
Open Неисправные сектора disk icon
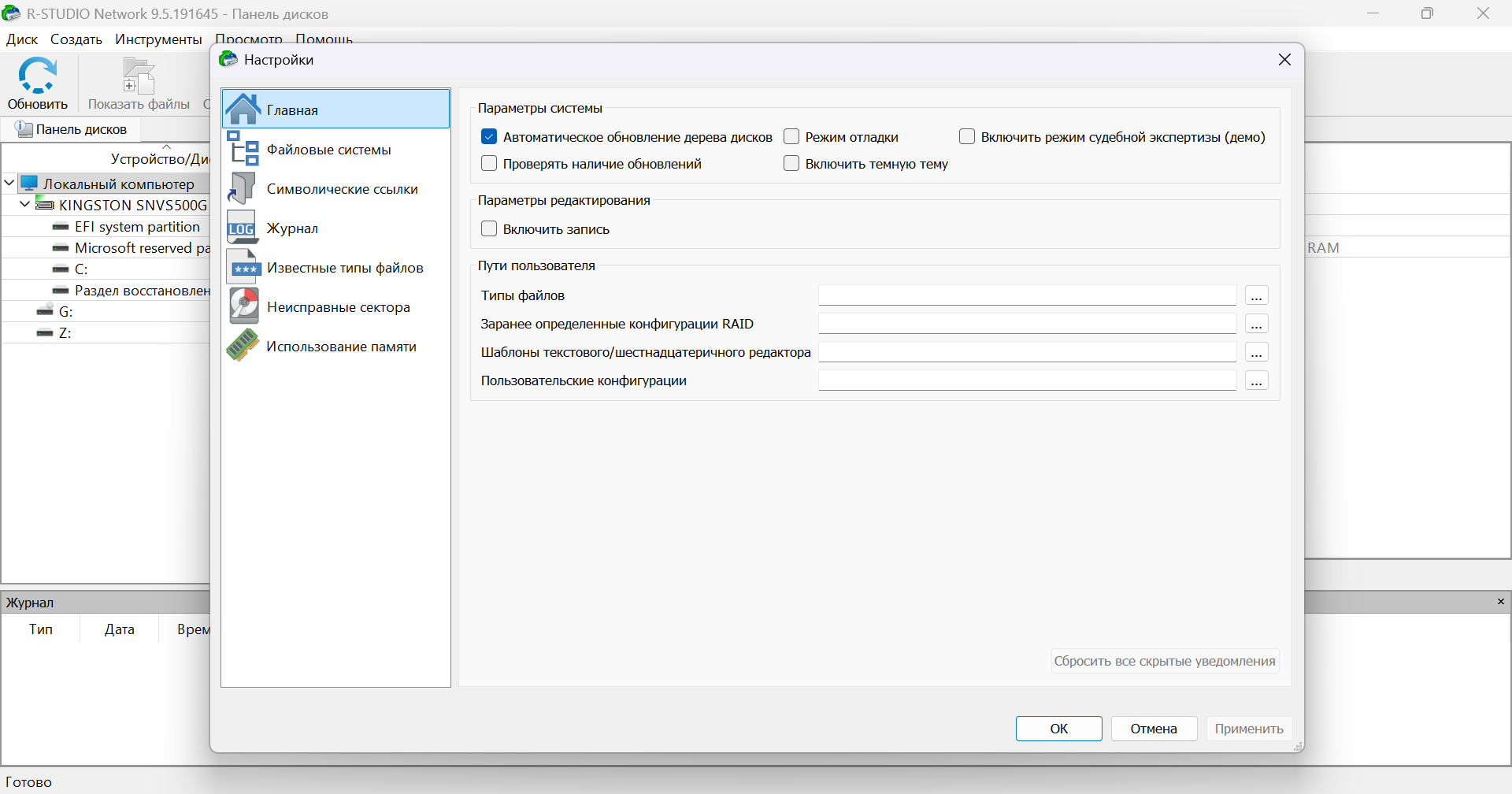243,306
